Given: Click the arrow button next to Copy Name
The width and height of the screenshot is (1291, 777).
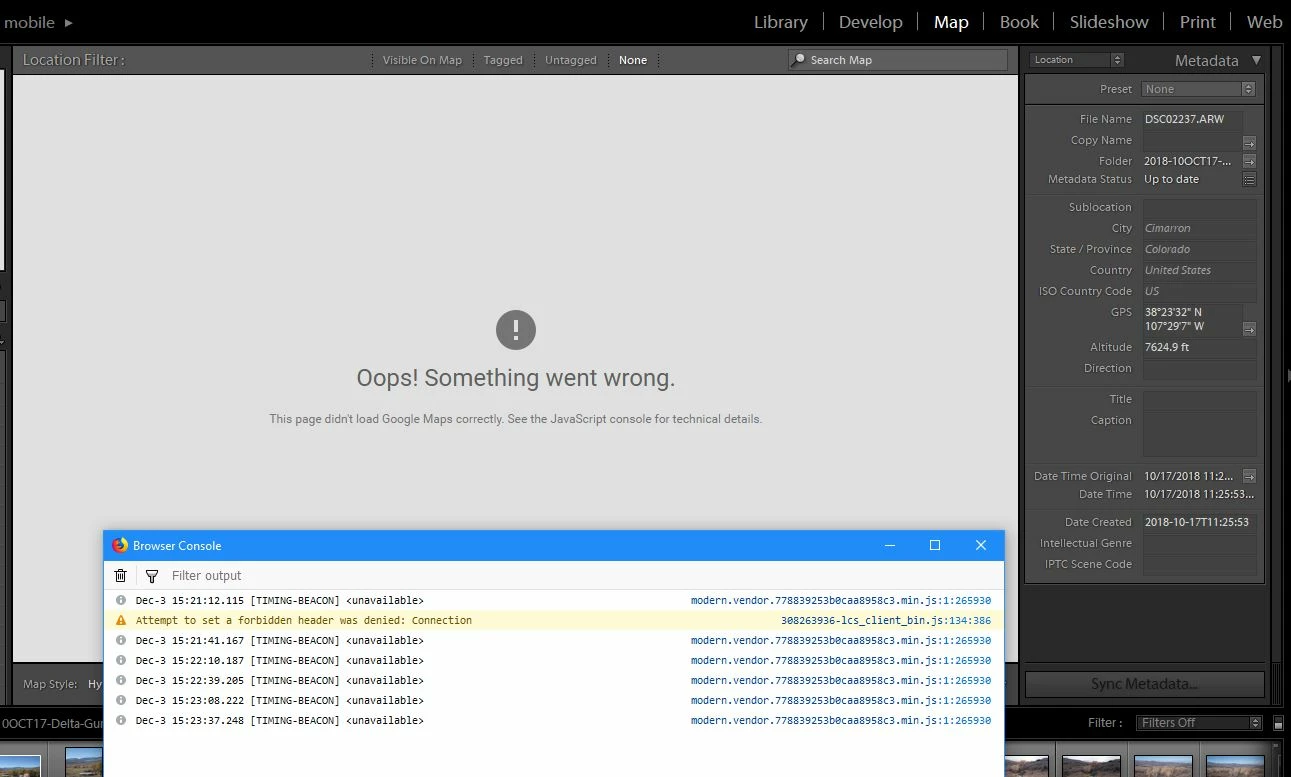Looking at the screenshot, I should [x=1249, y=143].
